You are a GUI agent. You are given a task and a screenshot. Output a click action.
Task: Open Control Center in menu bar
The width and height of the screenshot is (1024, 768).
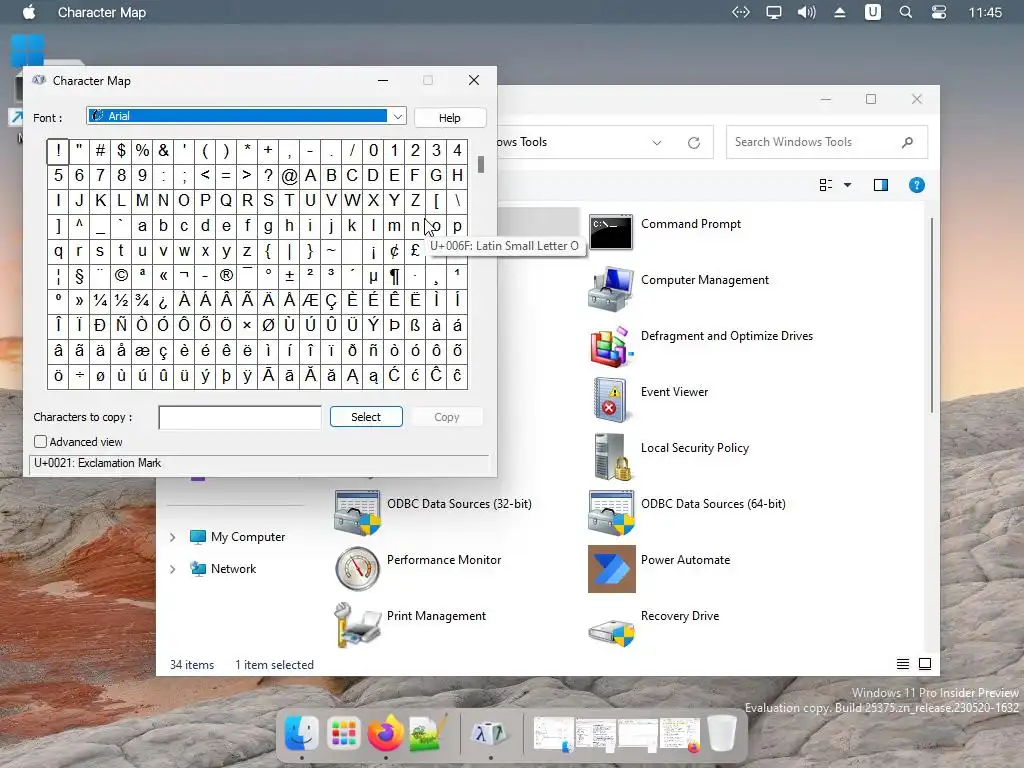pyautogui.click(x=938, y=12)
